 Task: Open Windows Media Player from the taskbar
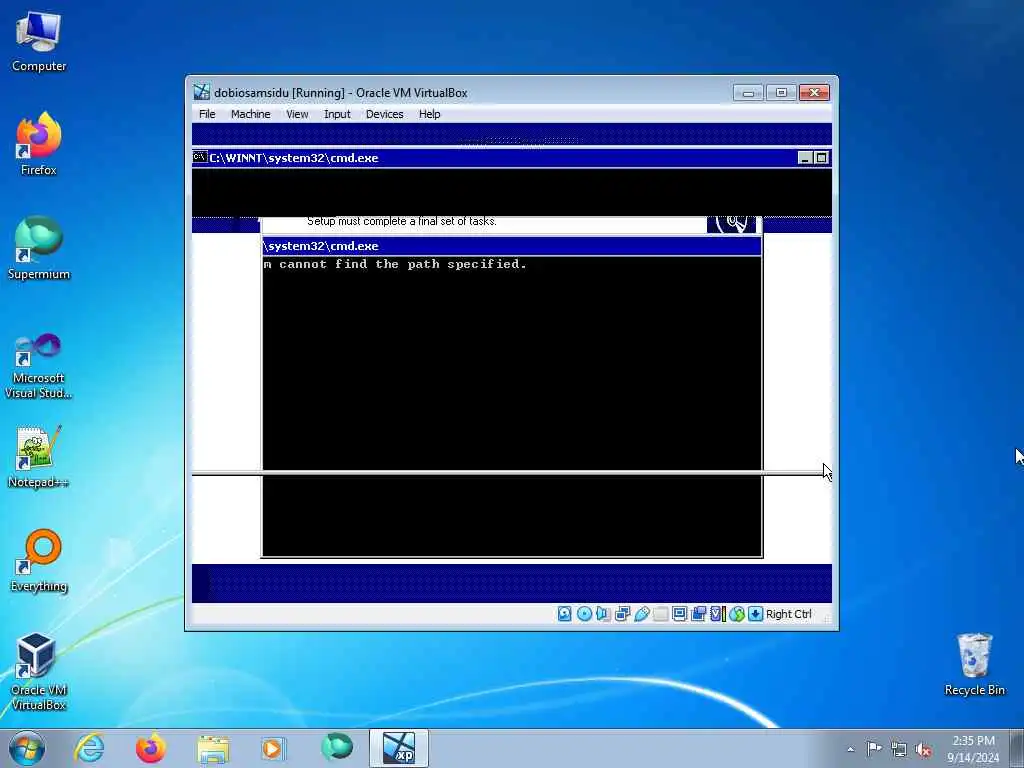click(273, 748)
